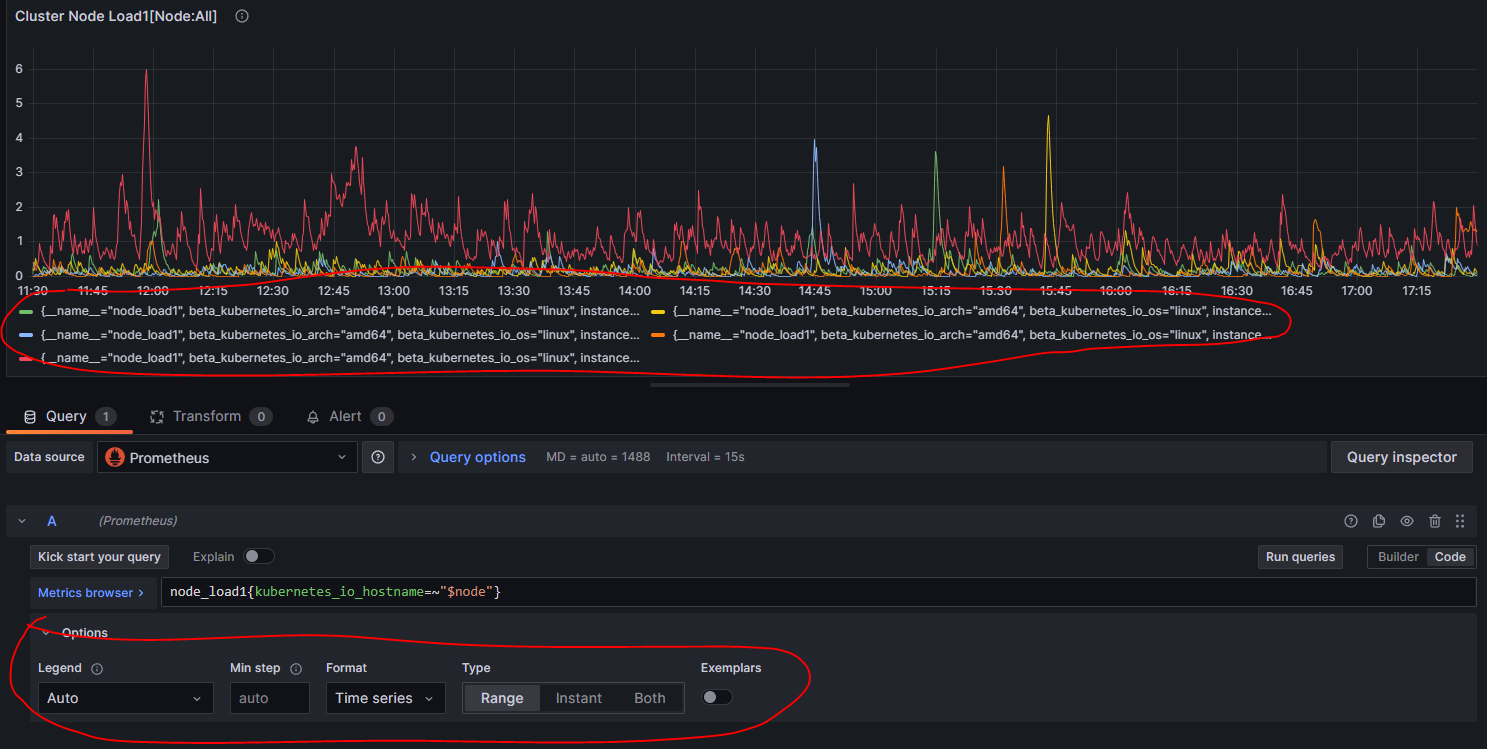This screenshot has height=749, width=1487.
Task: Select the Instant query type
Action: (579, 698)
